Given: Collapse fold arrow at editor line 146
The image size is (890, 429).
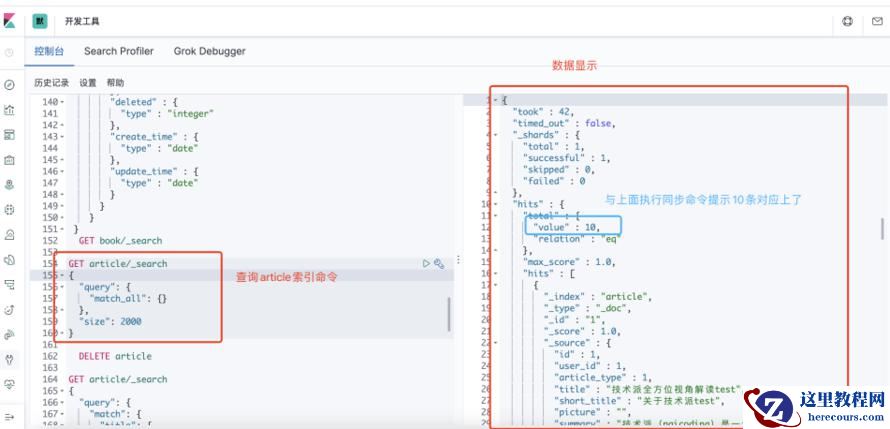Looking at the screenshot, I should (x=62, y=171).
